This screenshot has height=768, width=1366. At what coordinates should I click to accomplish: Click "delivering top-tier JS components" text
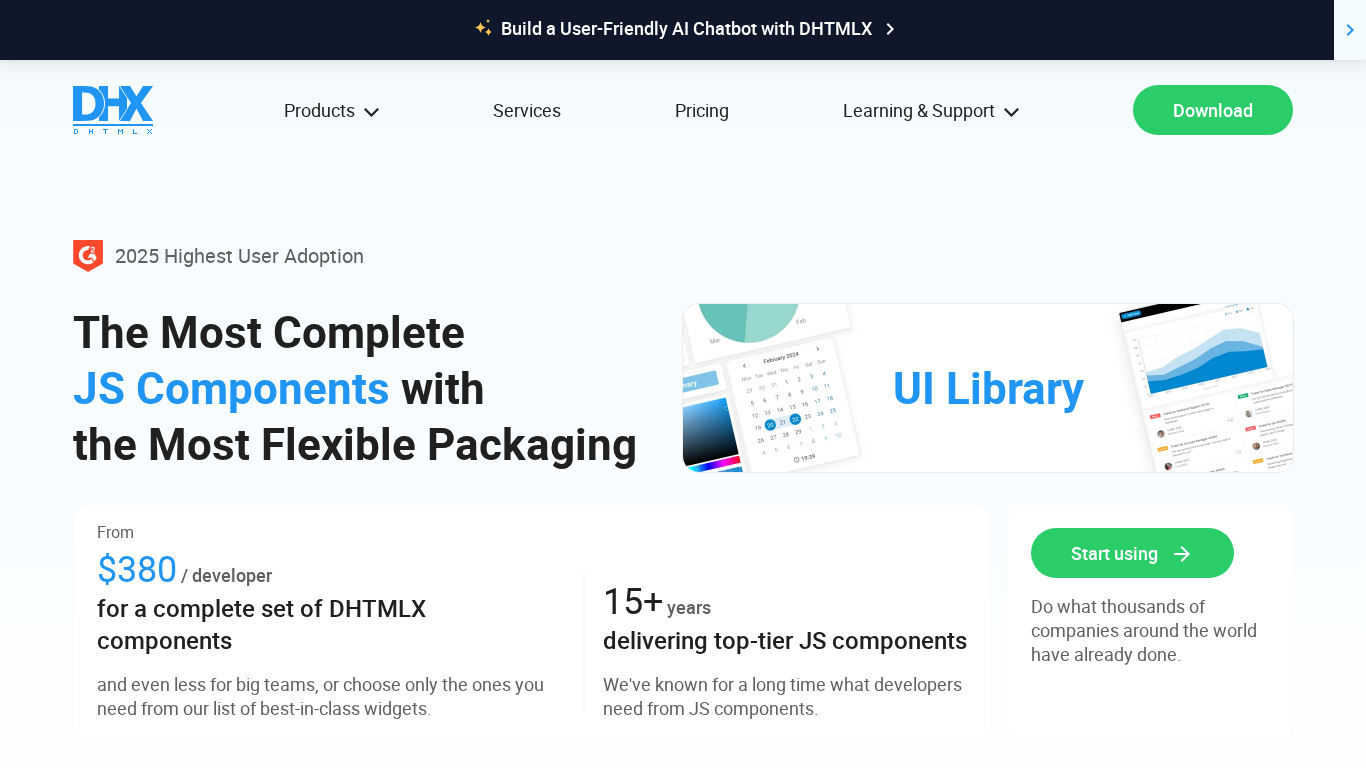[x=785, y=641]
